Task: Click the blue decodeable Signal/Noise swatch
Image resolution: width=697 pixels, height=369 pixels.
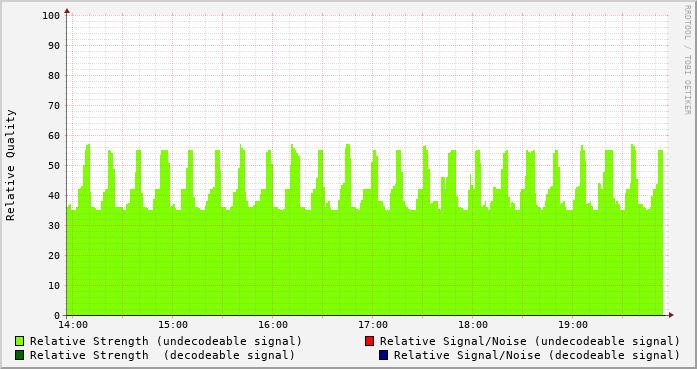Action: coord(383,355)
